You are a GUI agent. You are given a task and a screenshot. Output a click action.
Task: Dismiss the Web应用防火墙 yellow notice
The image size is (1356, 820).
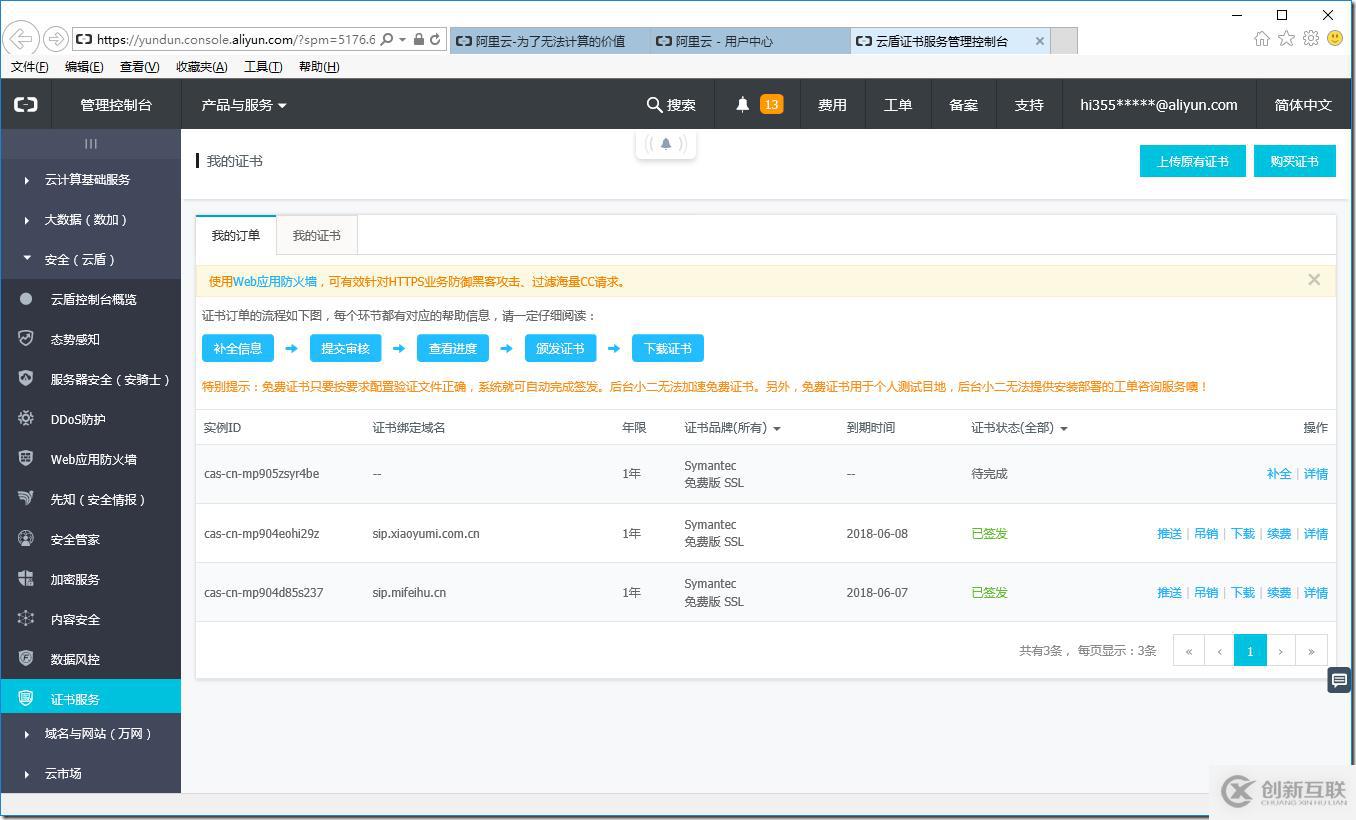pos(1314,280)
